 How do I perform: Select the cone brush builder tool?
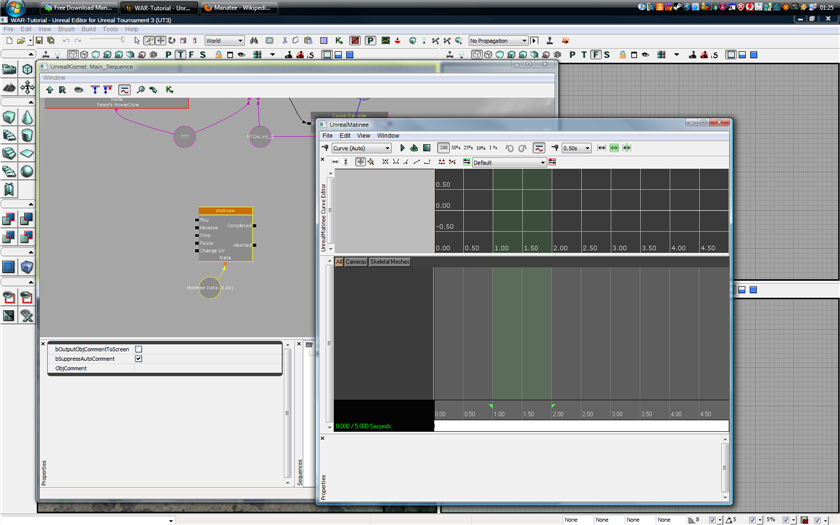click(27, 117)
